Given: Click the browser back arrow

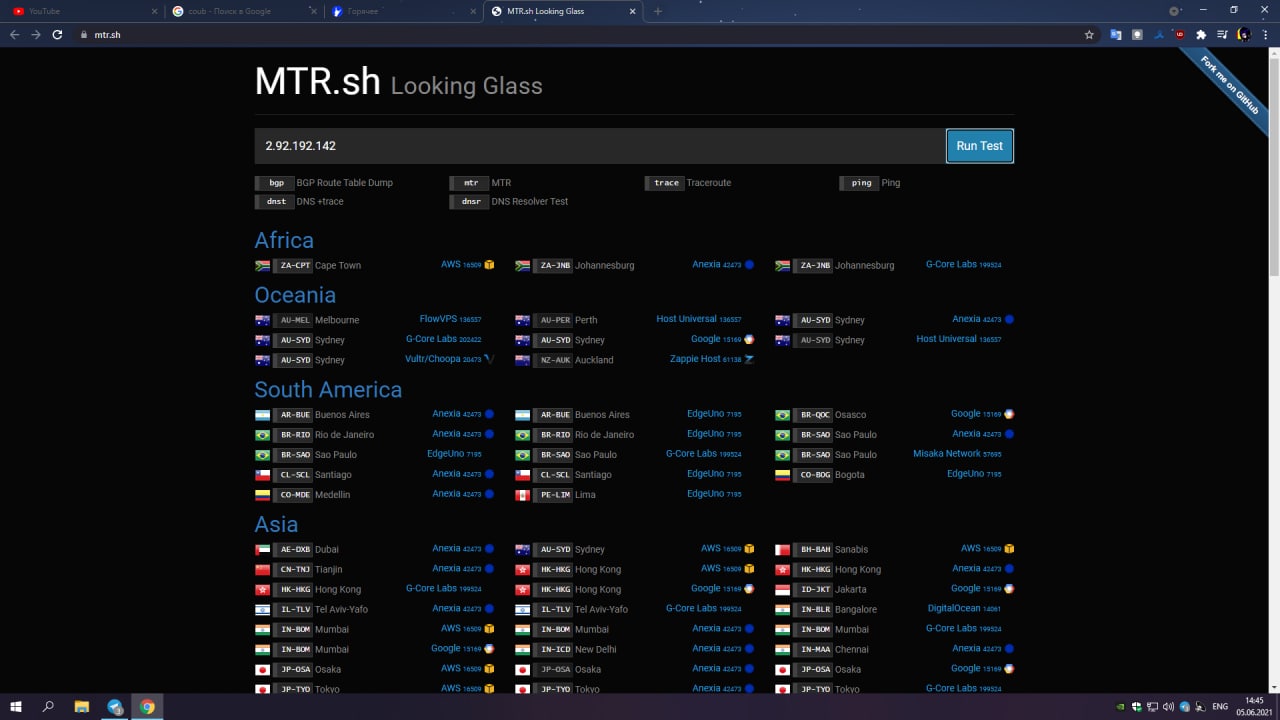Looking at the screenshot, I should coord(14,34).
